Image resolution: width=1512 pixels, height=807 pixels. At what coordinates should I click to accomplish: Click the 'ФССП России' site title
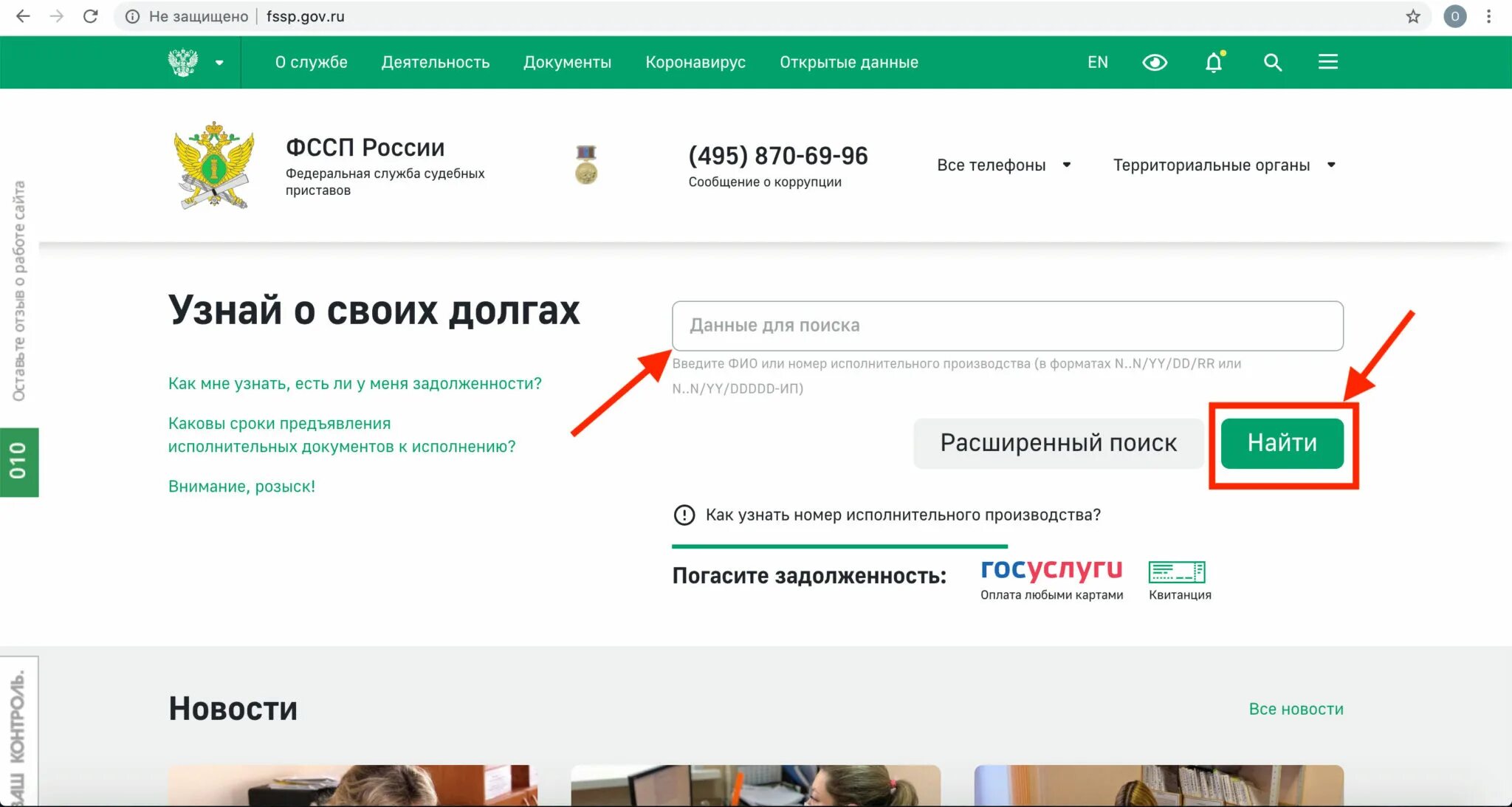point(365,147)
